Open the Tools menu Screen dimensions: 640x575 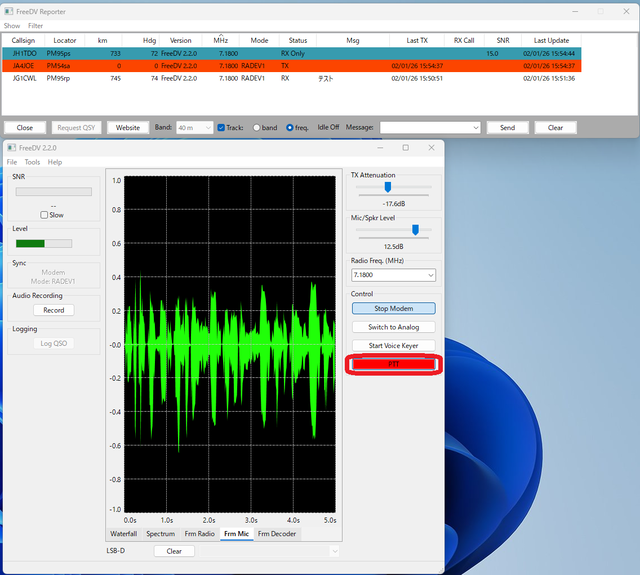(33, 162)
